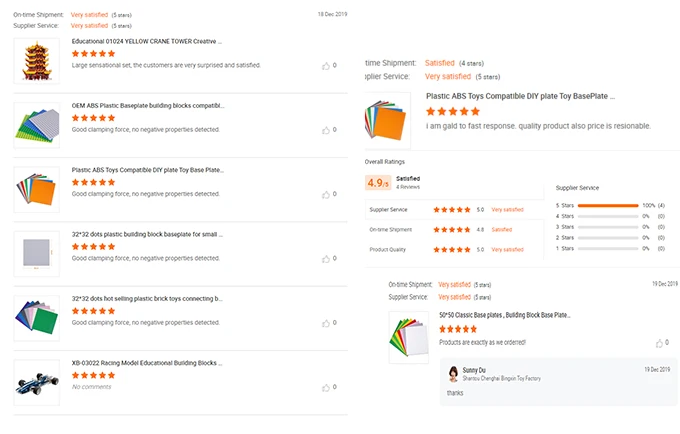Click the Sunny Du supplier name
This screenshot has width=680, height=434.
pos(473,370)
